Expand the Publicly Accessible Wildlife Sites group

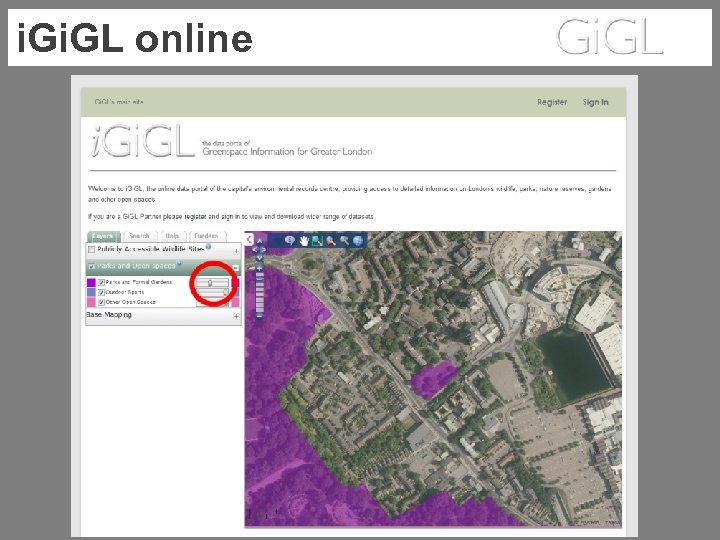tap(236, 251)
